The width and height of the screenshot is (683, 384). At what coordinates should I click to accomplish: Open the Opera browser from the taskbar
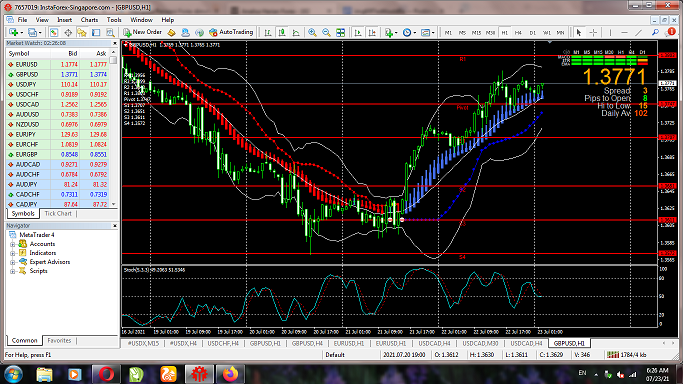[106, 374]
